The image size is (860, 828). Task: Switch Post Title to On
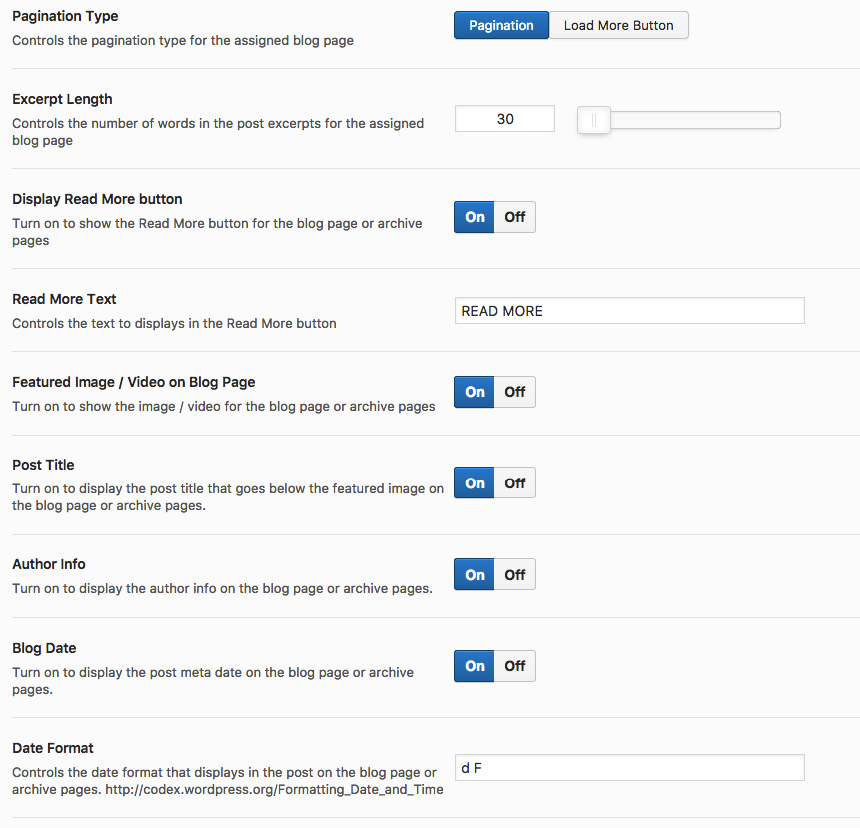pyautogui.click(x=475, y=483)
